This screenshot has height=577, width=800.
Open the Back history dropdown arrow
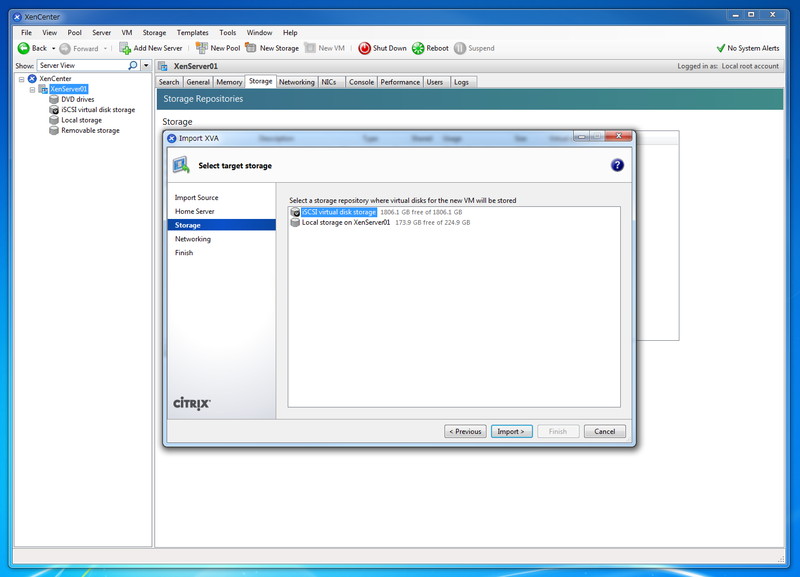click(x=54, y=48)
